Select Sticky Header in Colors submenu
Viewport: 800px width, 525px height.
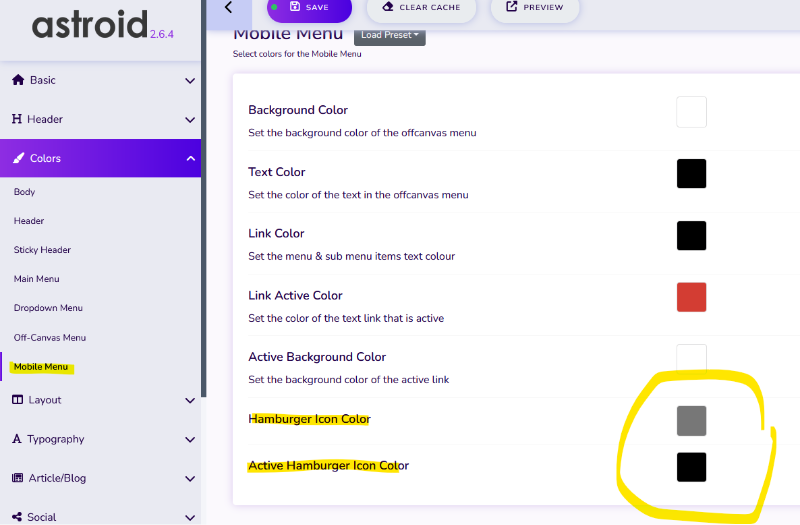(42, 250)
